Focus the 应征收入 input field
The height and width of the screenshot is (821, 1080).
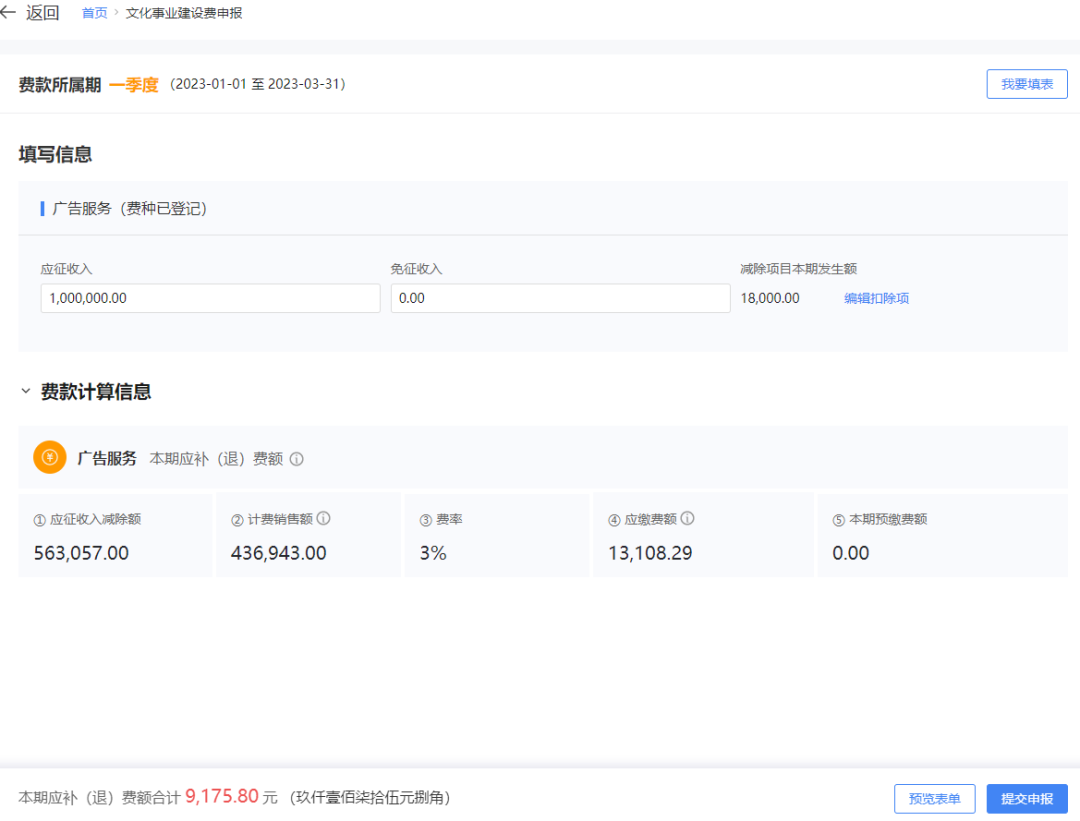pyautogui.click(x=210, y=298)
